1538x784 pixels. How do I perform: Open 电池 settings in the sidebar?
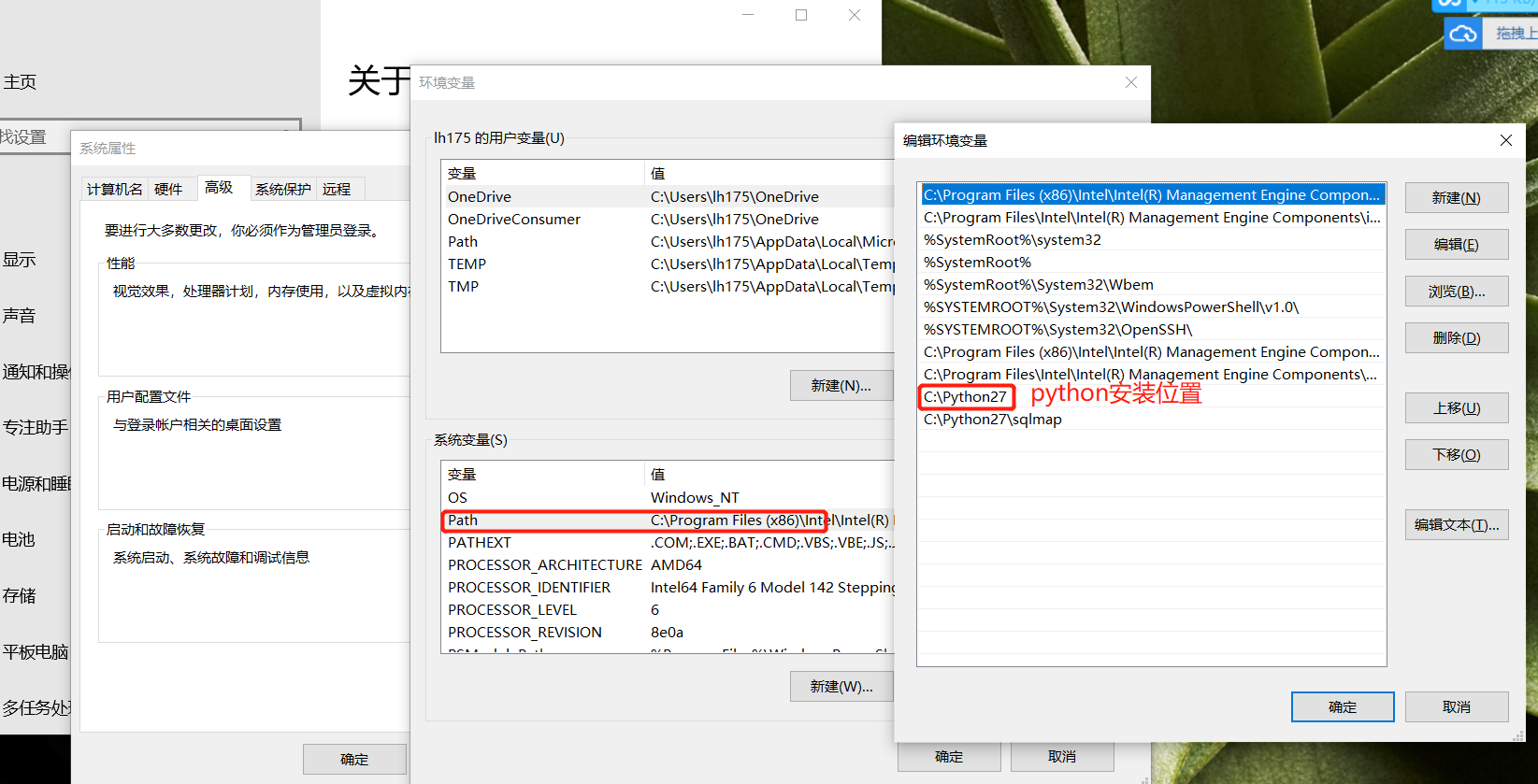(19, 540)
